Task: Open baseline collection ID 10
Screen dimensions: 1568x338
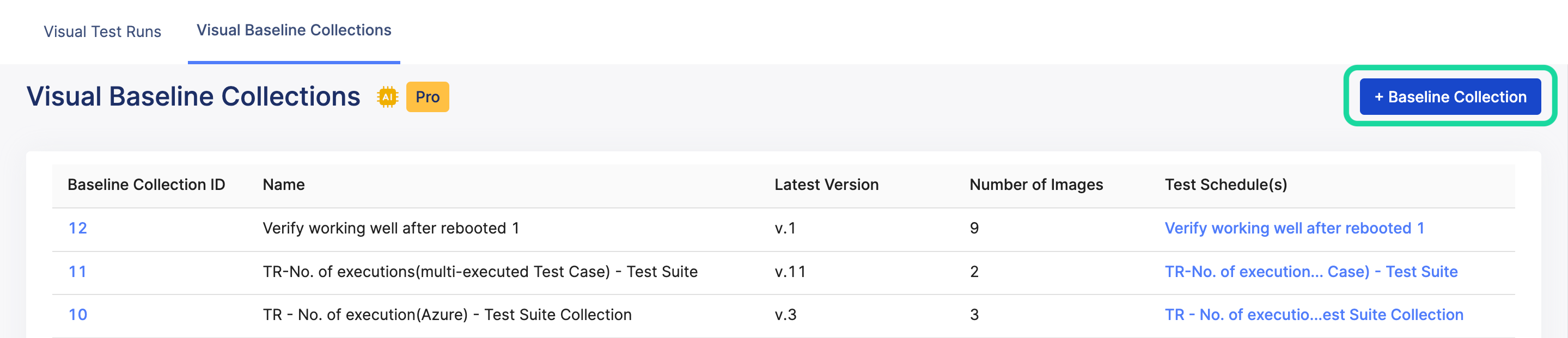Action: [x=77, y=315]
